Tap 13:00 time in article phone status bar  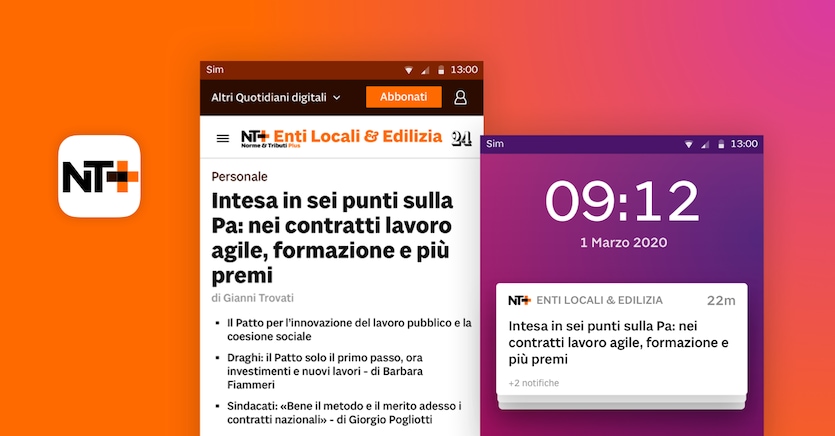pyautogui.click(x=464, y=70)
